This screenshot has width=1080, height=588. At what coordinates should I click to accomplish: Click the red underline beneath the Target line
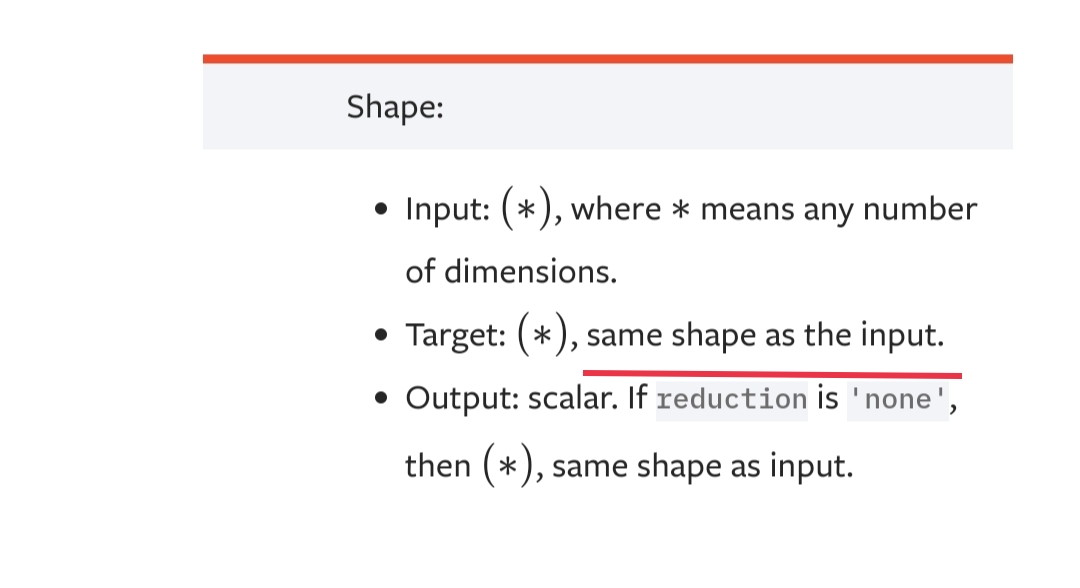coord(772,375)
